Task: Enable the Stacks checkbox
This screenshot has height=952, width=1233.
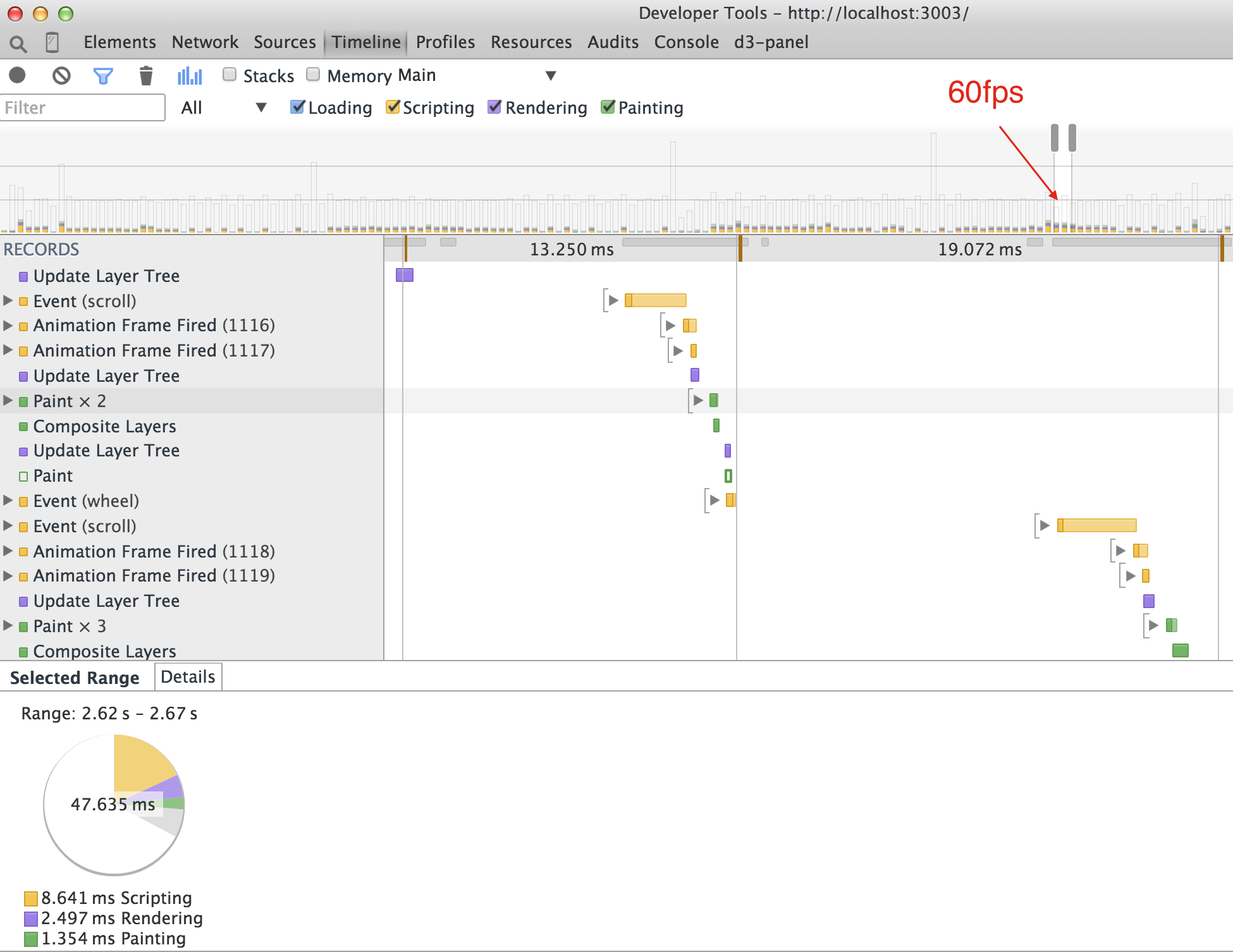Action: tap(230, 75)
